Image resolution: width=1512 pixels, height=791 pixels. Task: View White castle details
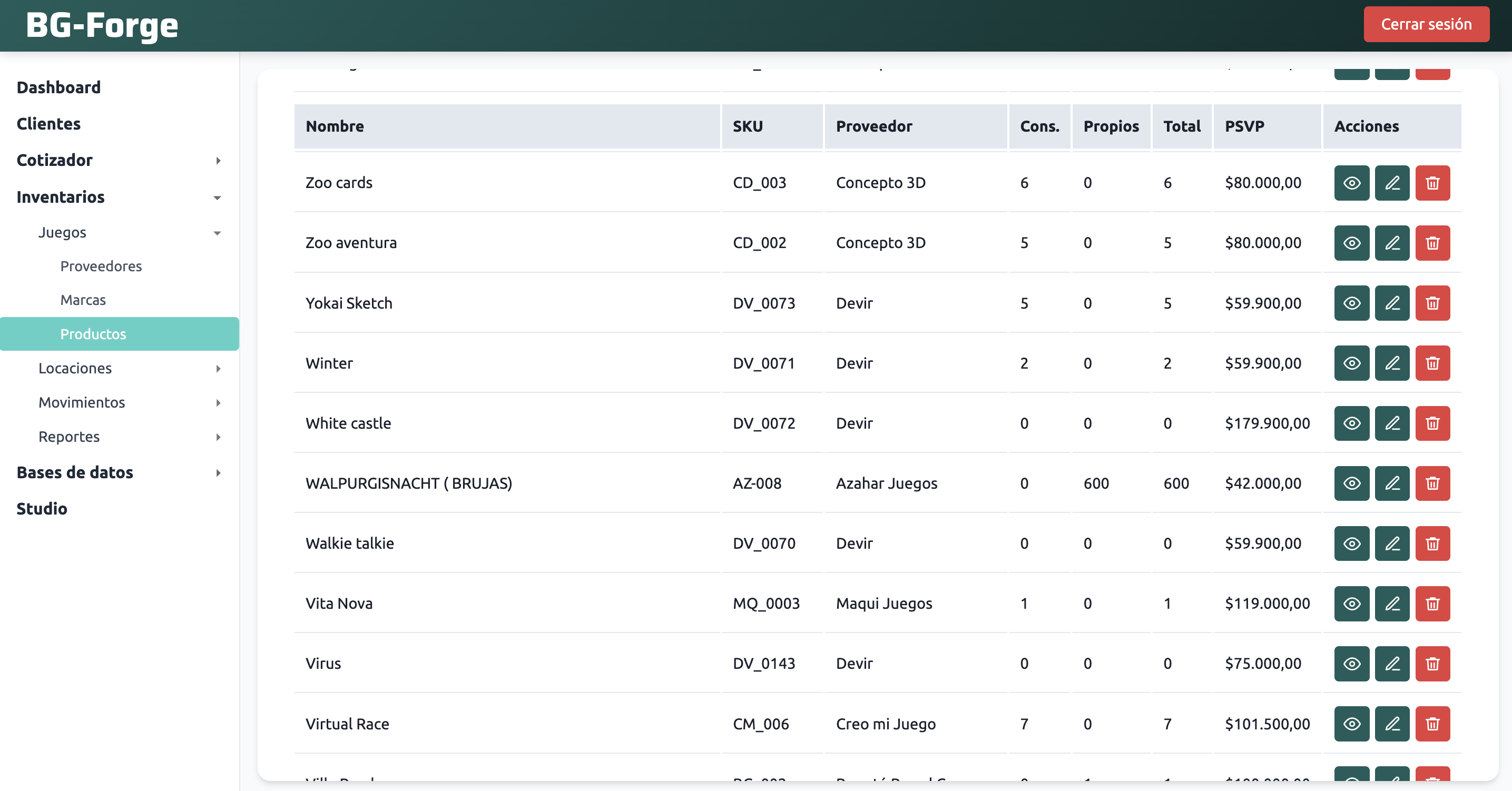1352,423
